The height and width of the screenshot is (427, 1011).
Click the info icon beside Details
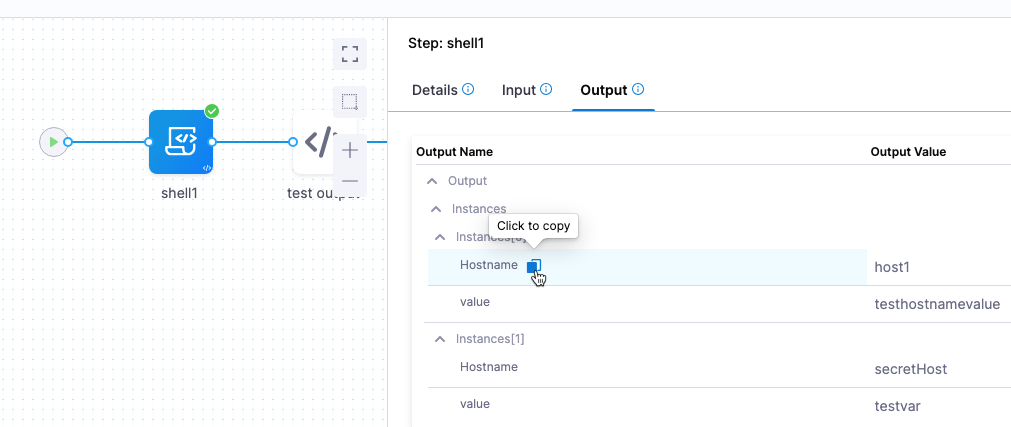[x=468, y=89]
